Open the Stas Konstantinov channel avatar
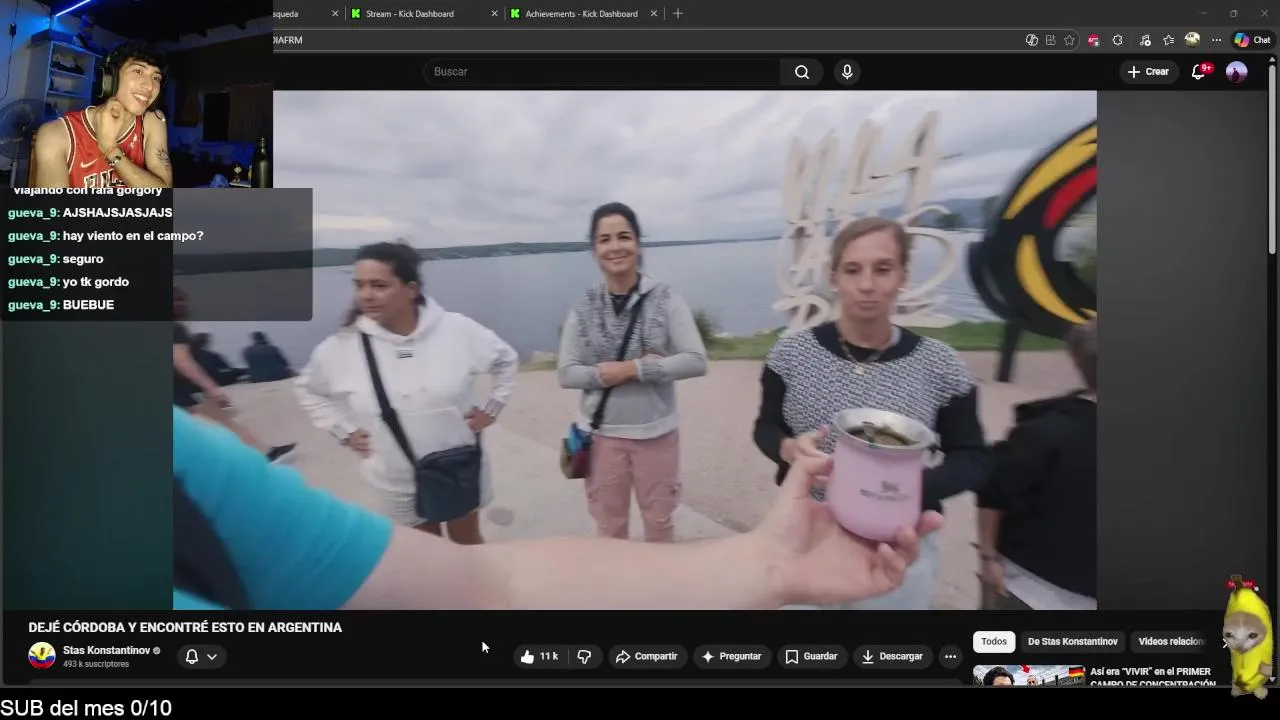This screenshot has height=720, width=1280. pos(42,656)
